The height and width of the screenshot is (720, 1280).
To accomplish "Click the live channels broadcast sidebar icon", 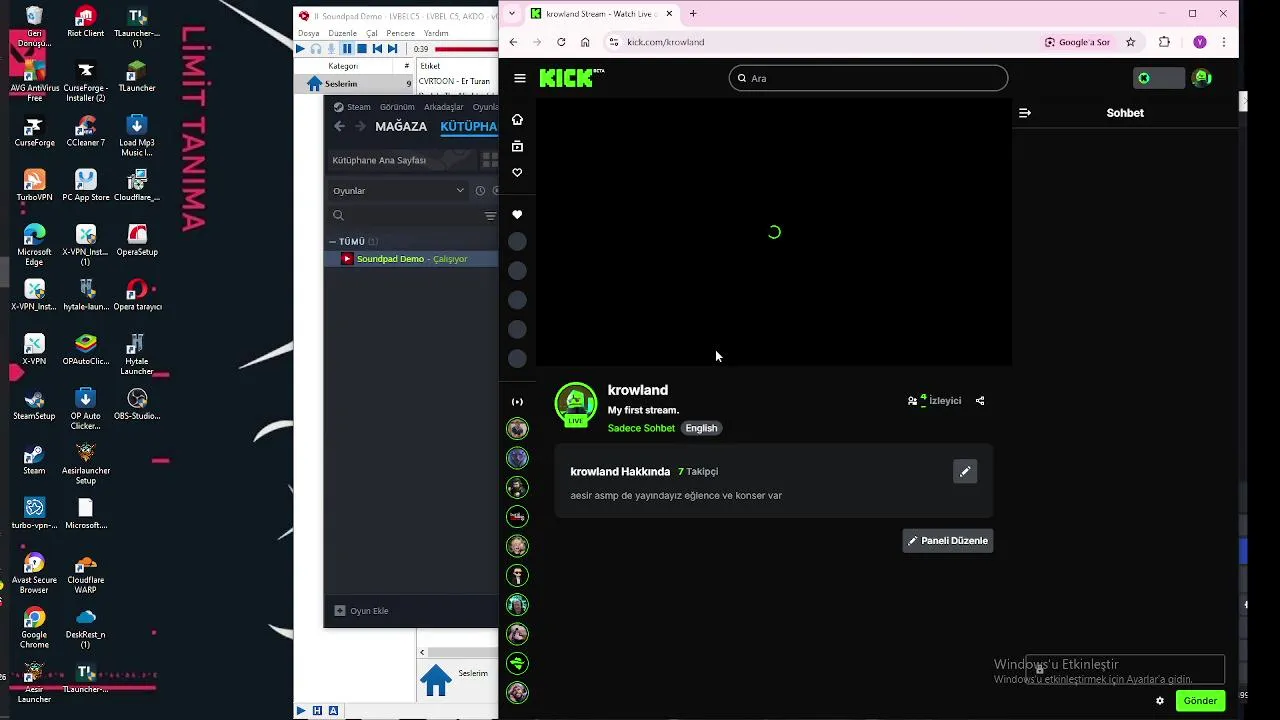I will click(517, 402).
